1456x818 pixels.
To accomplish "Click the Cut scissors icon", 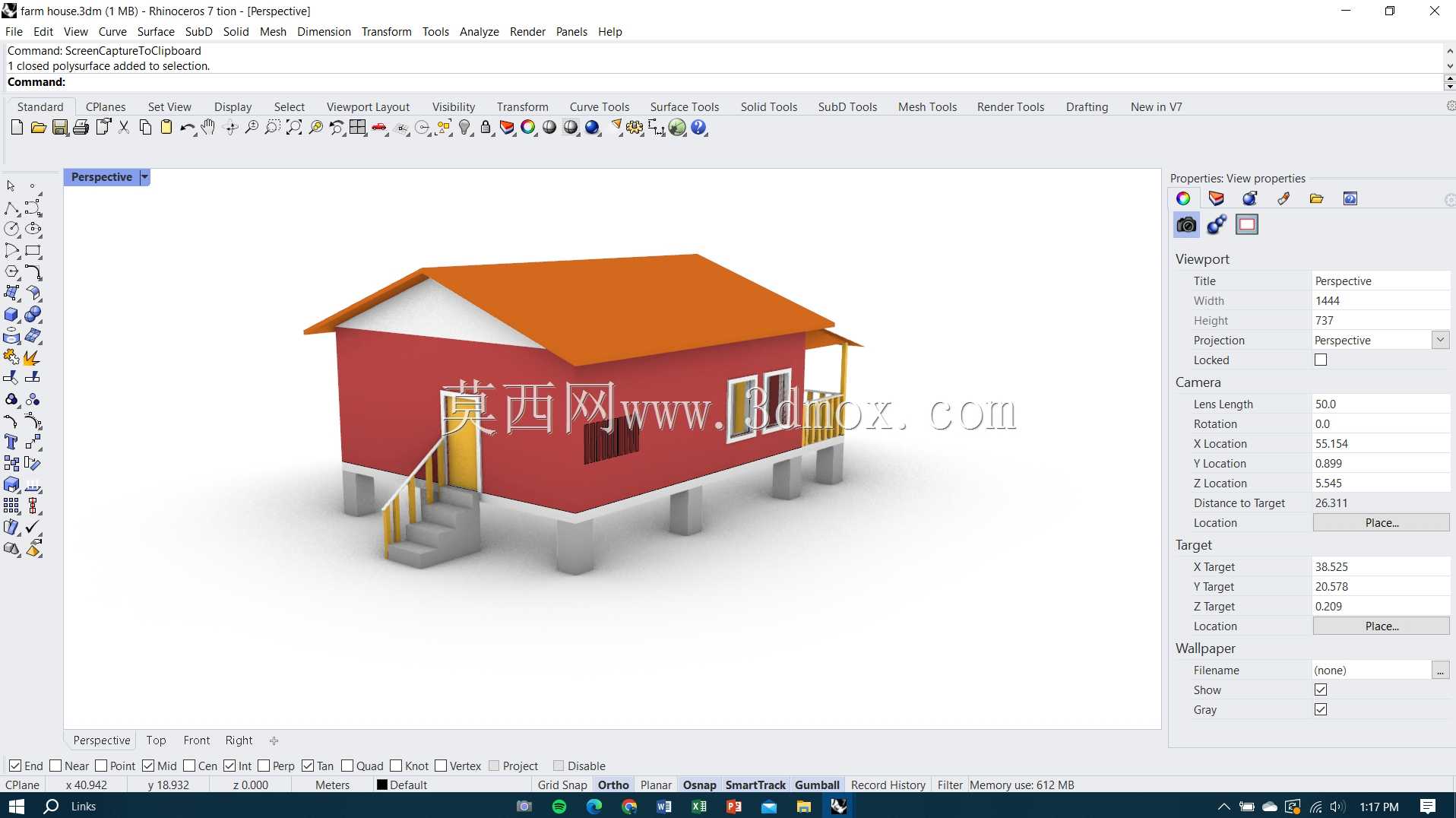I will point(124,128).
